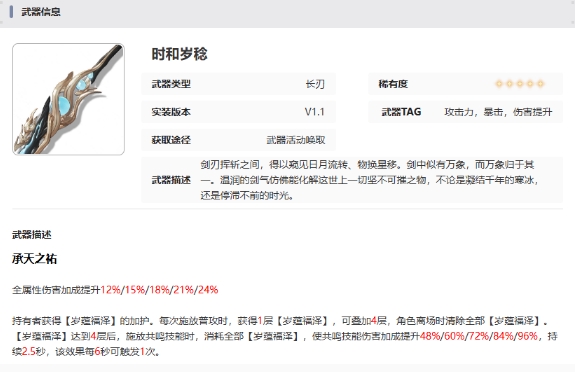Click the weapon name 时和岁稔
The width and height of the screenshot is (575, 372).
(x=179, y=54)
